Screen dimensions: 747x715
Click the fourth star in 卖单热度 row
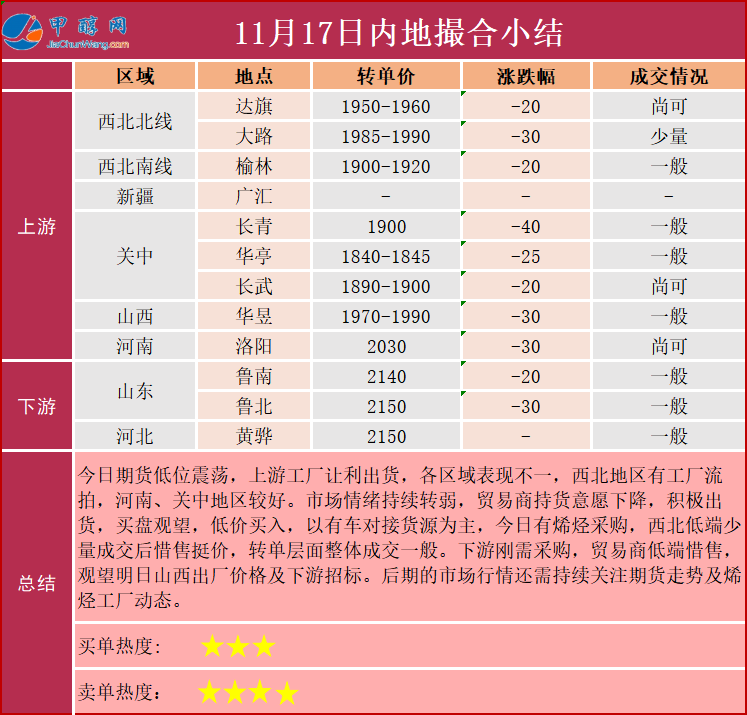pos(287,692)
